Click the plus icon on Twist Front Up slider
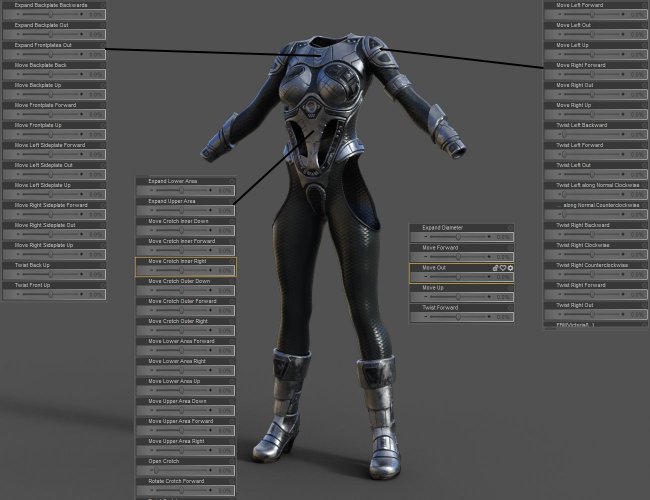Image resolution: width=650 pixels, height=500 pixels. coord(81,294)
